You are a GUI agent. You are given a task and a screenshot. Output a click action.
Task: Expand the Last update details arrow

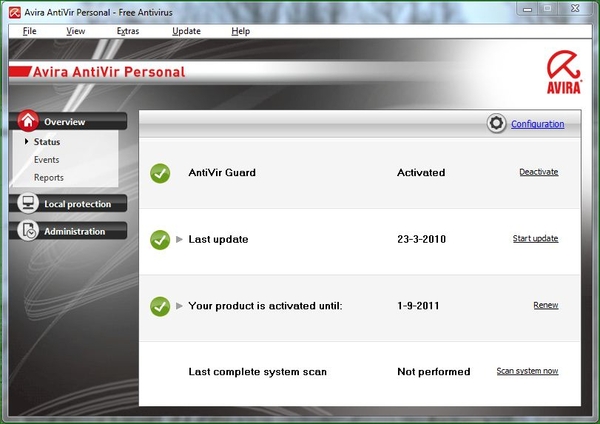179,239
